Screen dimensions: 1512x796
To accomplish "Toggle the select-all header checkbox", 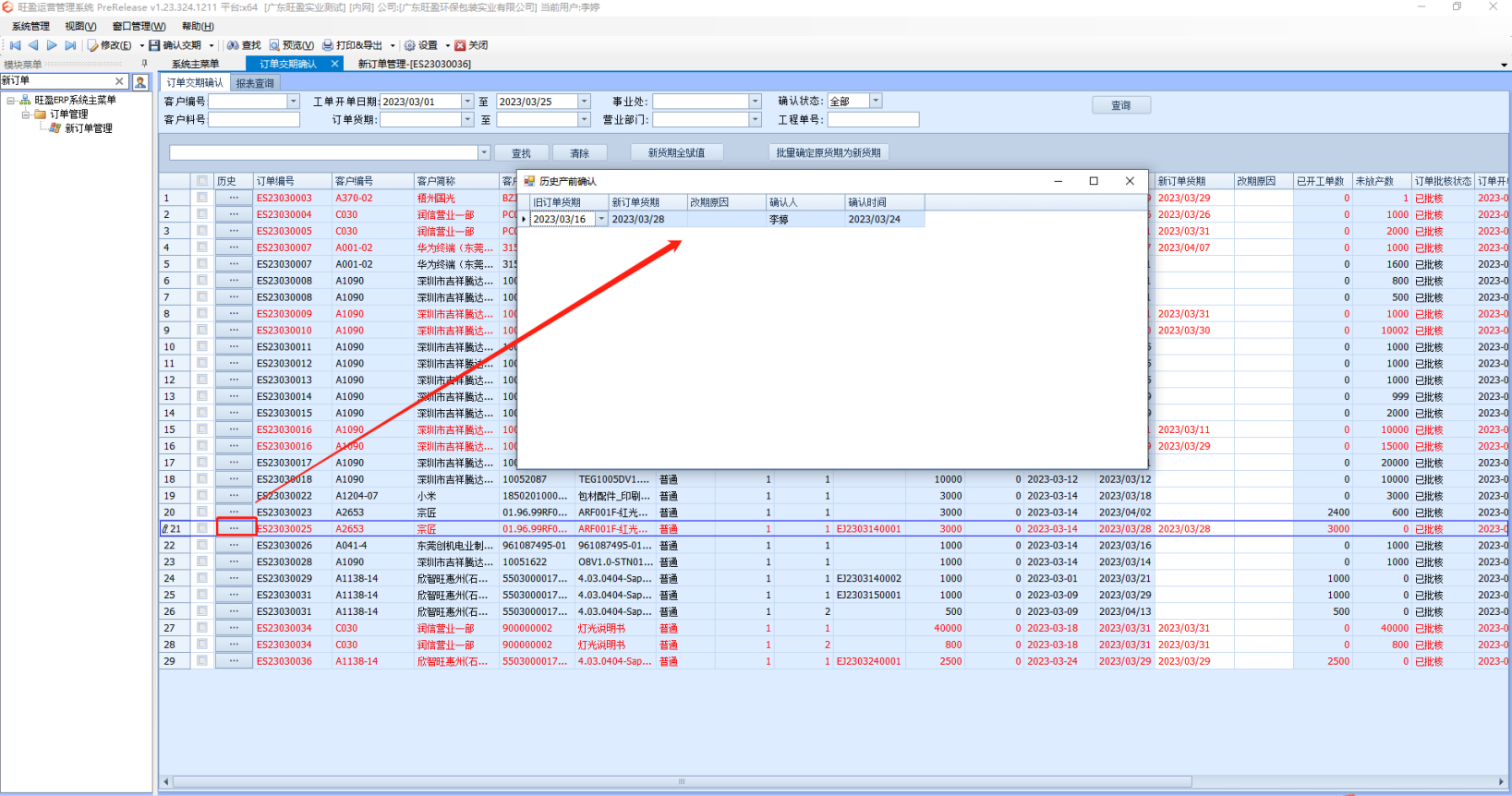I will (x=201, y=181).
